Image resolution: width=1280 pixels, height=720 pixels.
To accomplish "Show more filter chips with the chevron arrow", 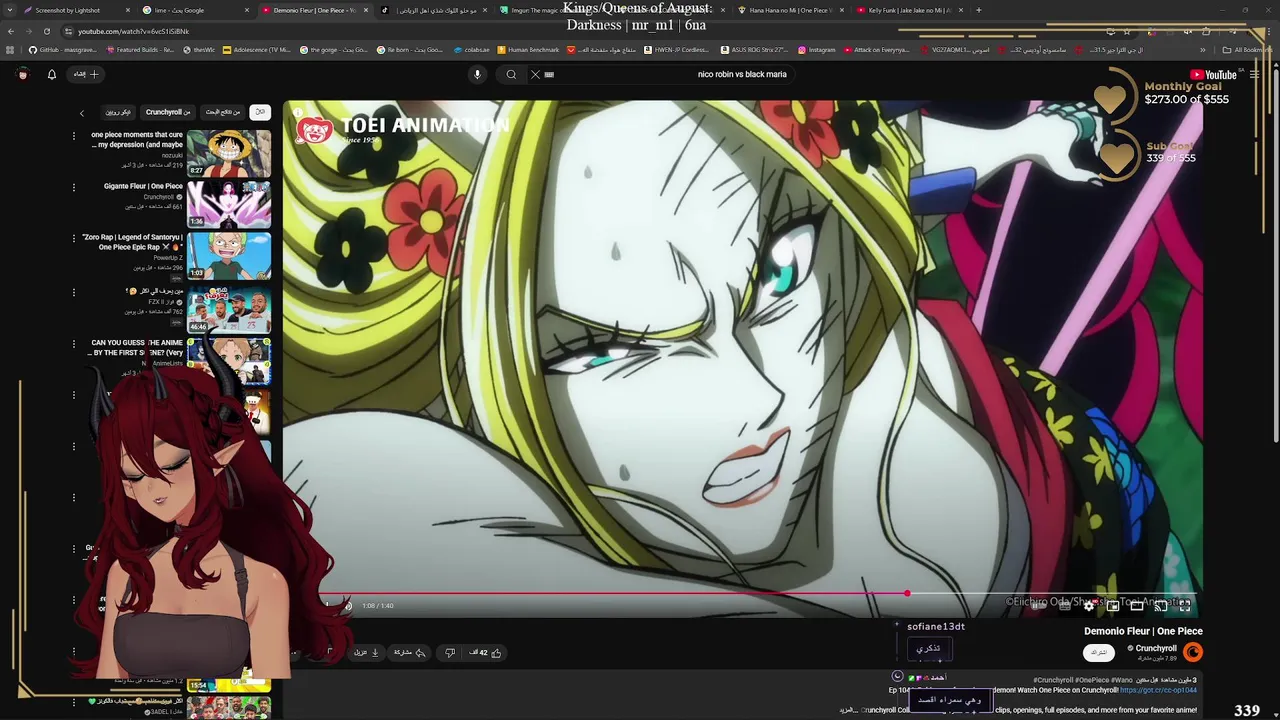I will 82,113.
